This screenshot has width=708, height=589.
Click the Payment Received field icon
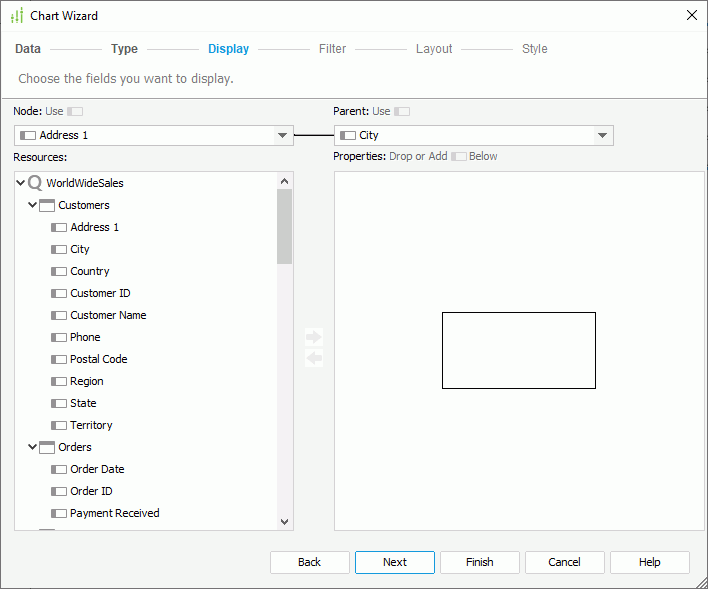coord(59,513)
